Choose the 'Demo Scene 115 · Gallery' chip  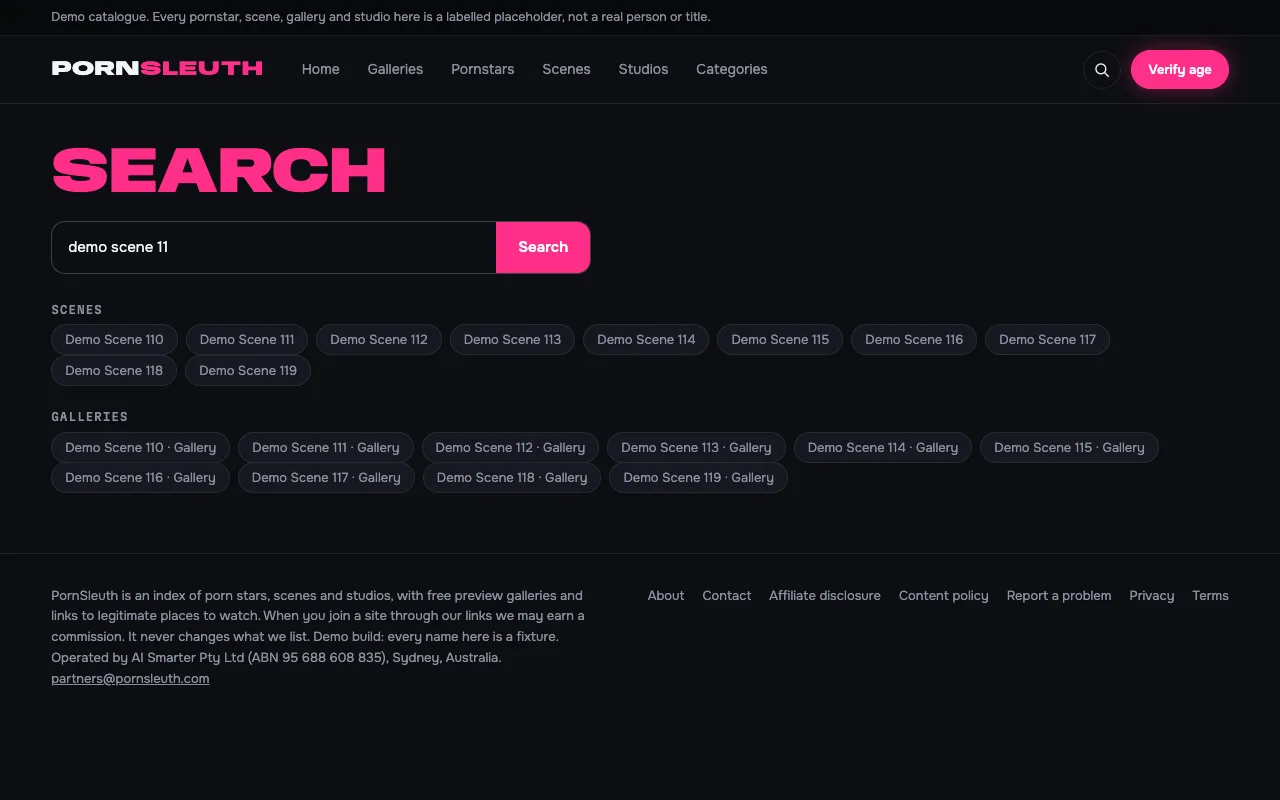tap(1069, 447)
